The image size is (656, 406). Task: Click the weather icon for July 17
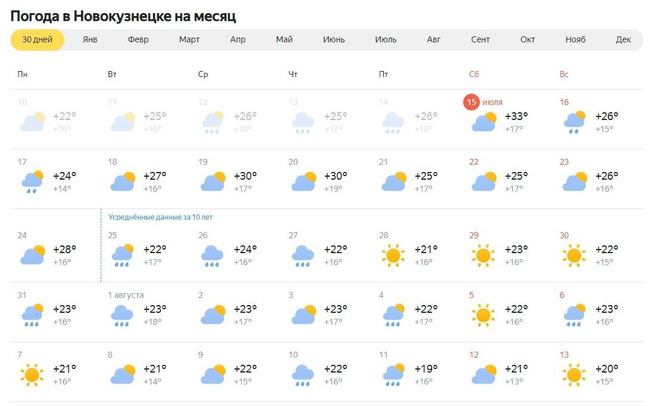click(33, 182)
